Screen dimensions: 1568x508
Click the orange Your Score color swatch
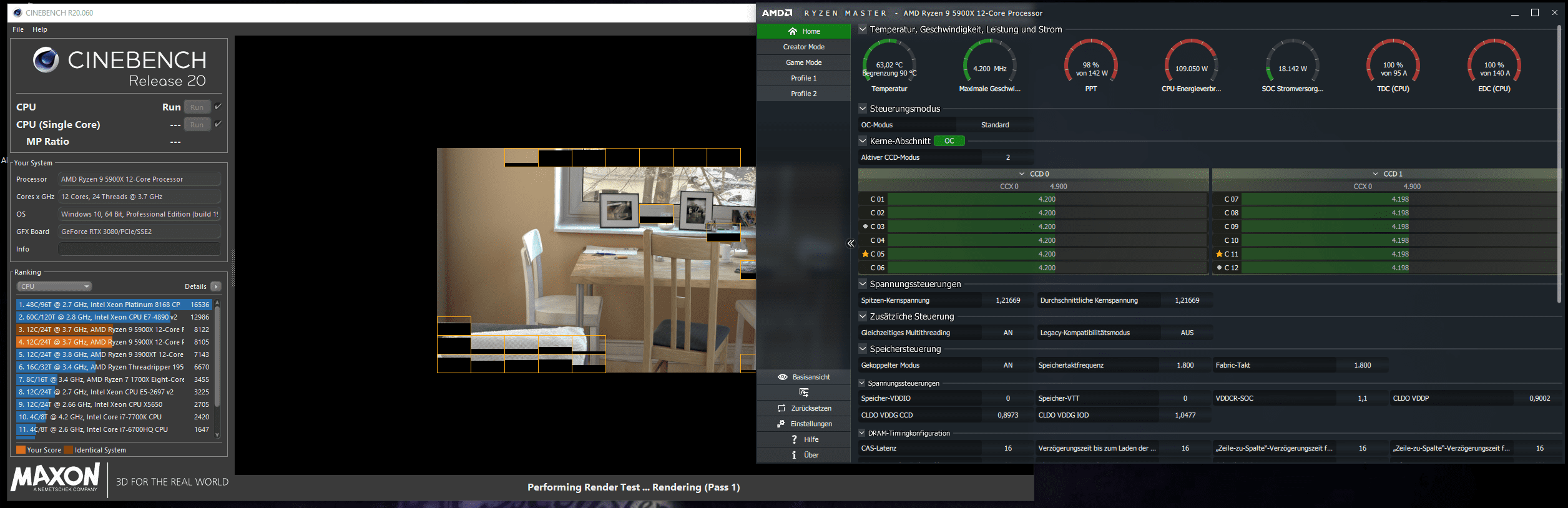click(21, 450)
